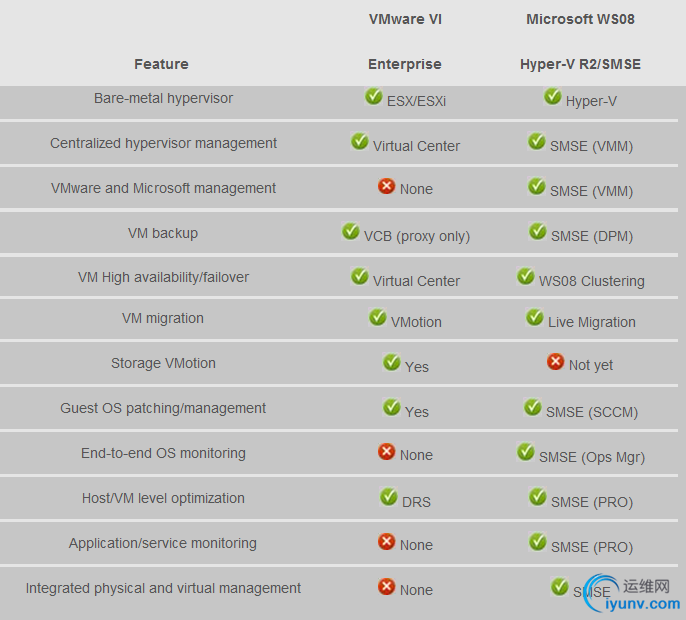This screenshot has width=686, height=620.
Task: Select the Storage VMotion feature label
Action: pos(163,363)
